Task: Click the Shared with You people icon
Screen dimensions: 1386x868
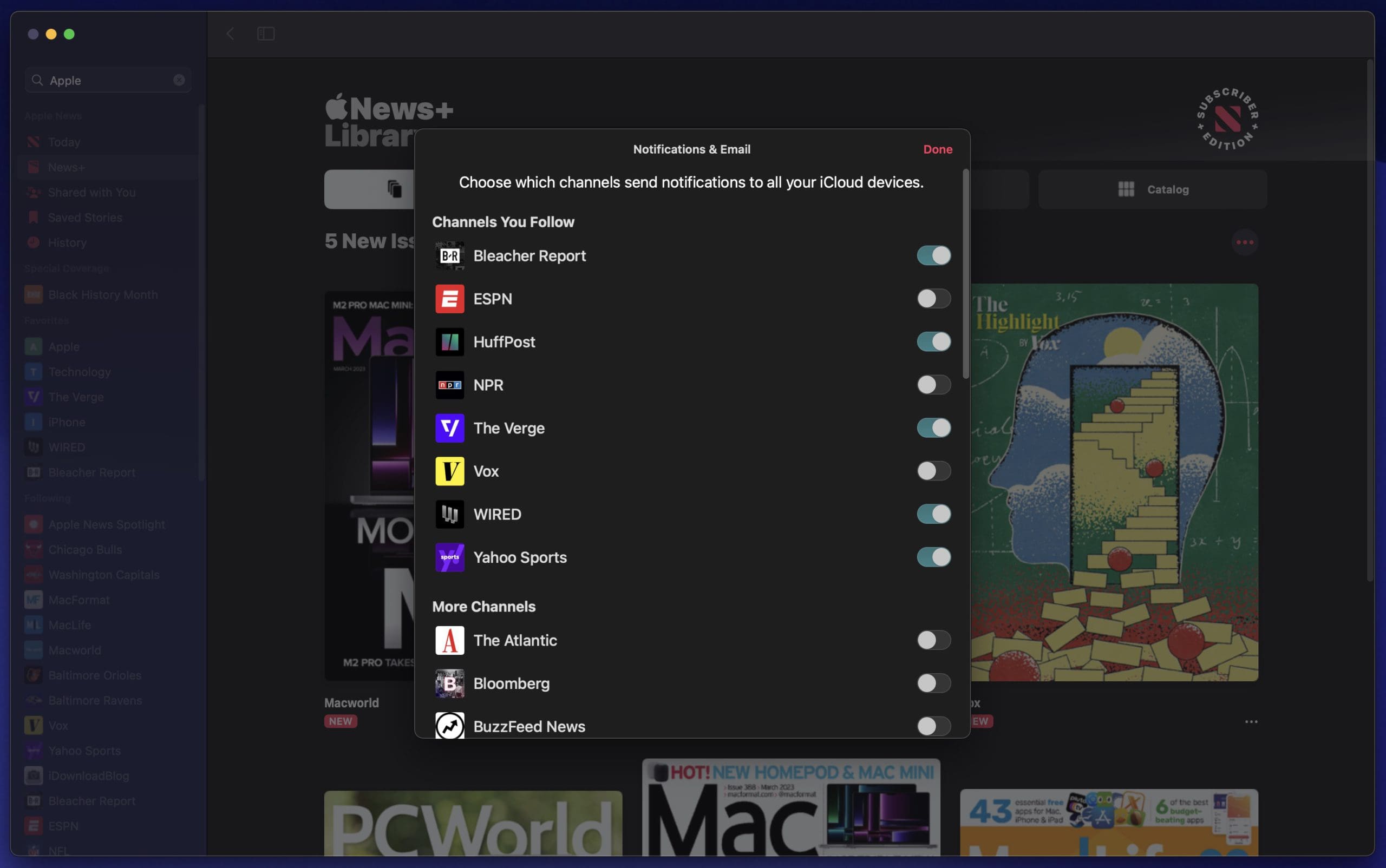Action: pos(34,192)
